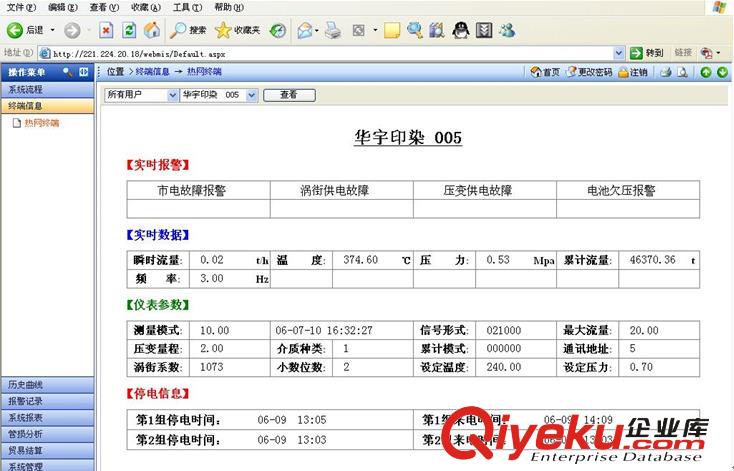Go to 首页 home link
Screen dimensions: 734x471
click(x=545, y=72)
